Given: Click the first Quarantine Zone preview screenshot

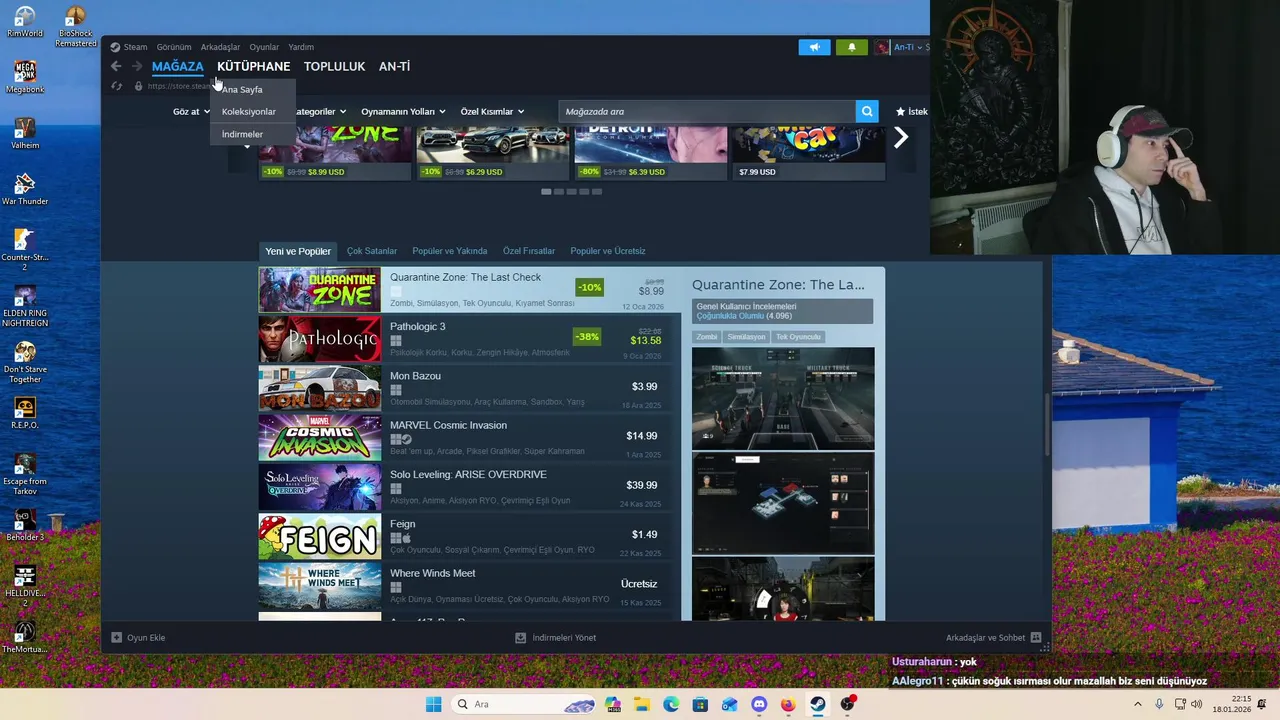Looking at the screenshot, I should tap(783, 398).
